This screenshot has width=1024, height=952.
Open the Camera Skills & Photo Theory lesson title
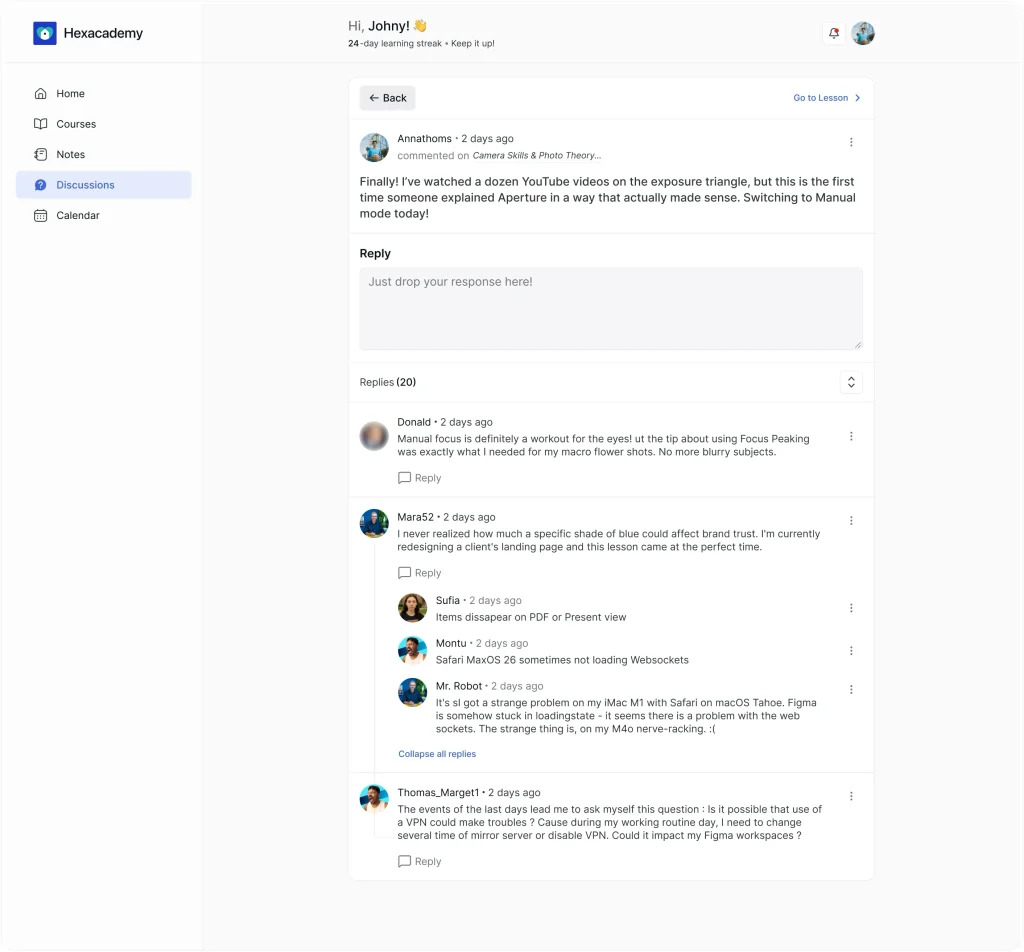click(x=536, y=155)
